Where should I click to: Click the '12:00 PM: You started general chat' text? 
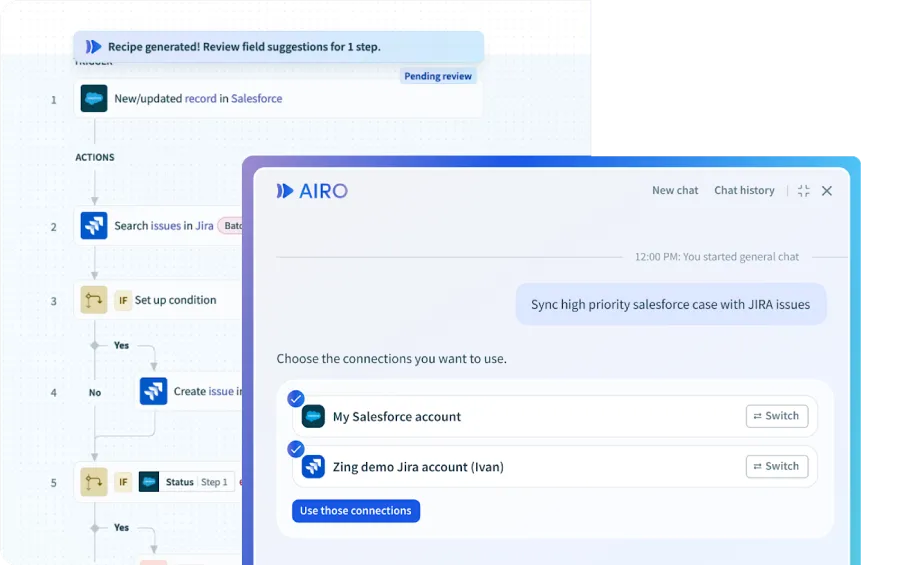point(716,257)
